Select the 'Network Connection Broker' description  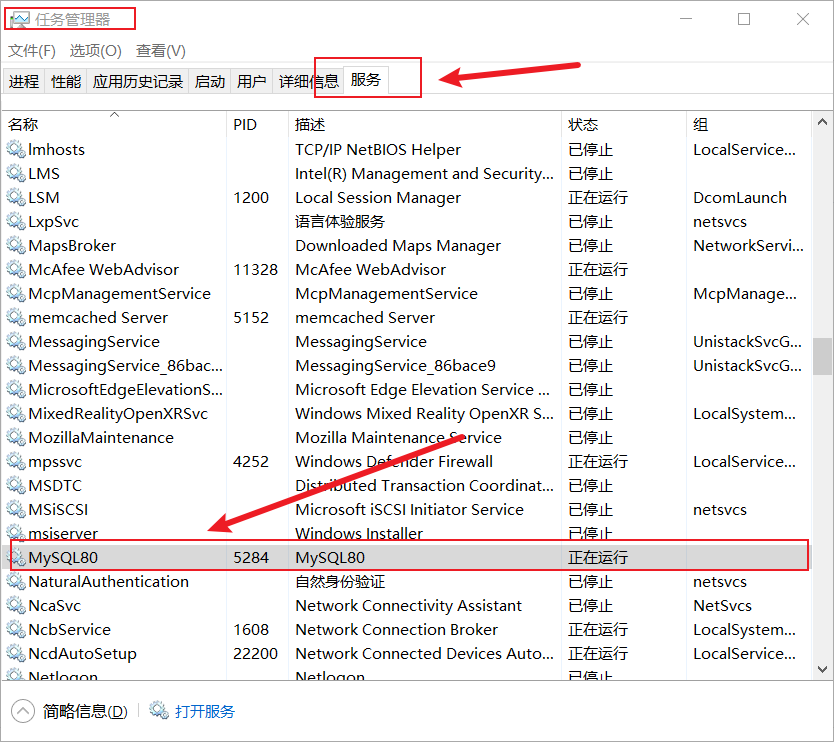pyautogui.click(x=396, y=629)
